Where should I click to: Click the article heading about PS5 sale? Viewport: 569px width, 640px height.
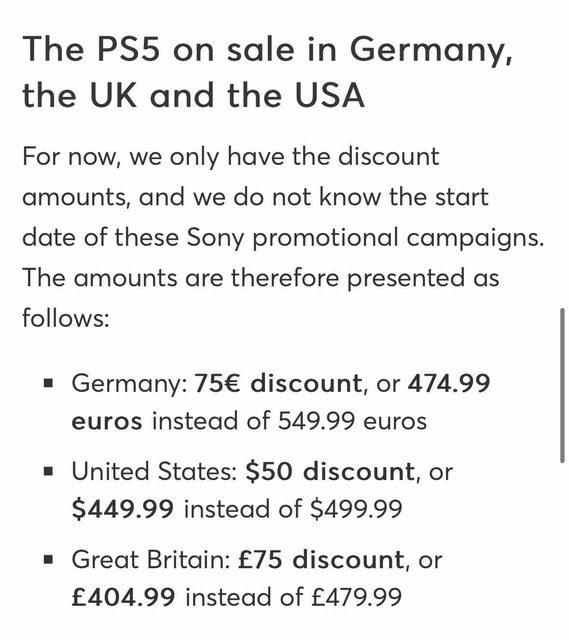(267, 72)
